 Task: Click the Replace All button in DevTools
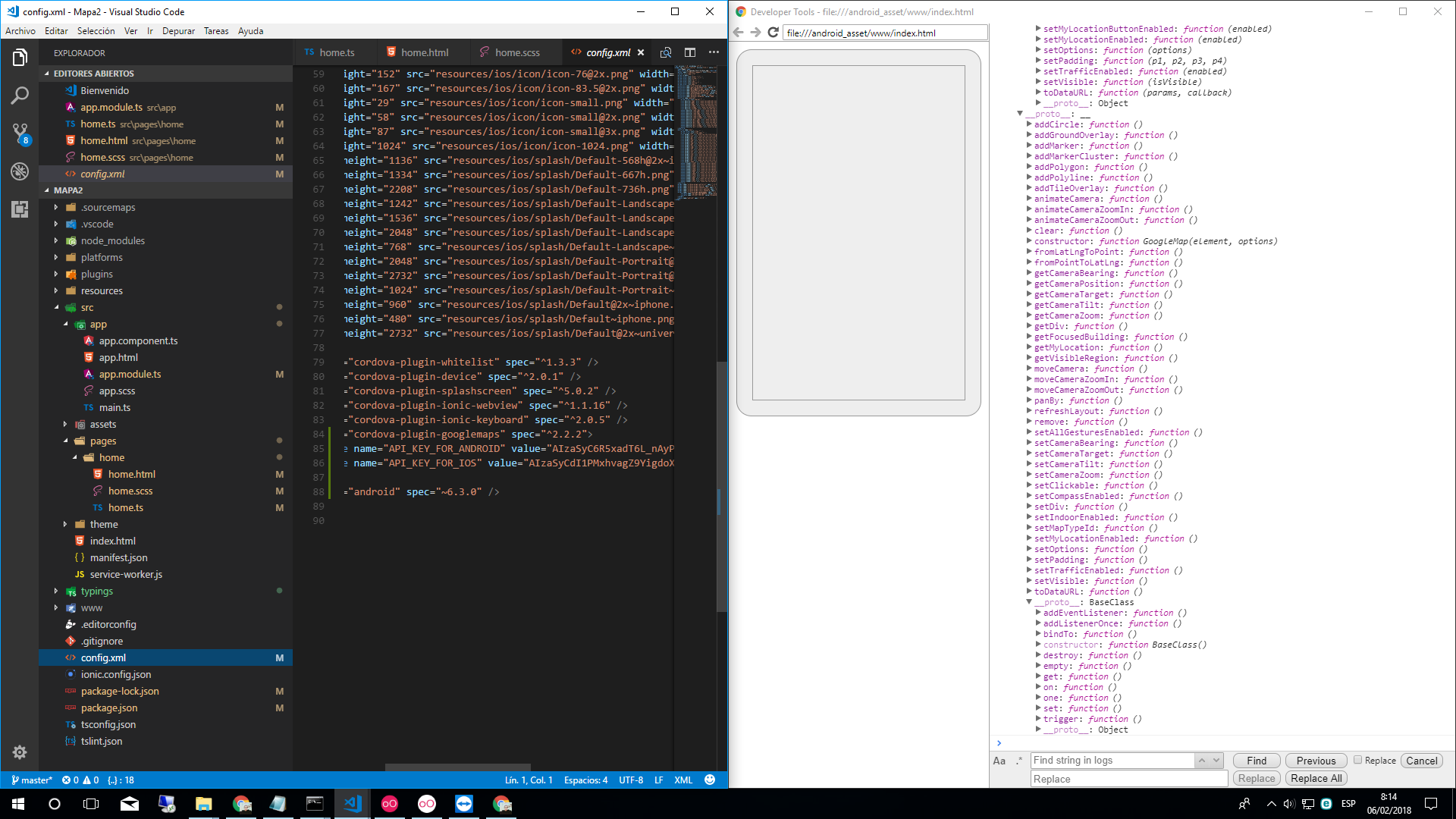[1316, 778]
